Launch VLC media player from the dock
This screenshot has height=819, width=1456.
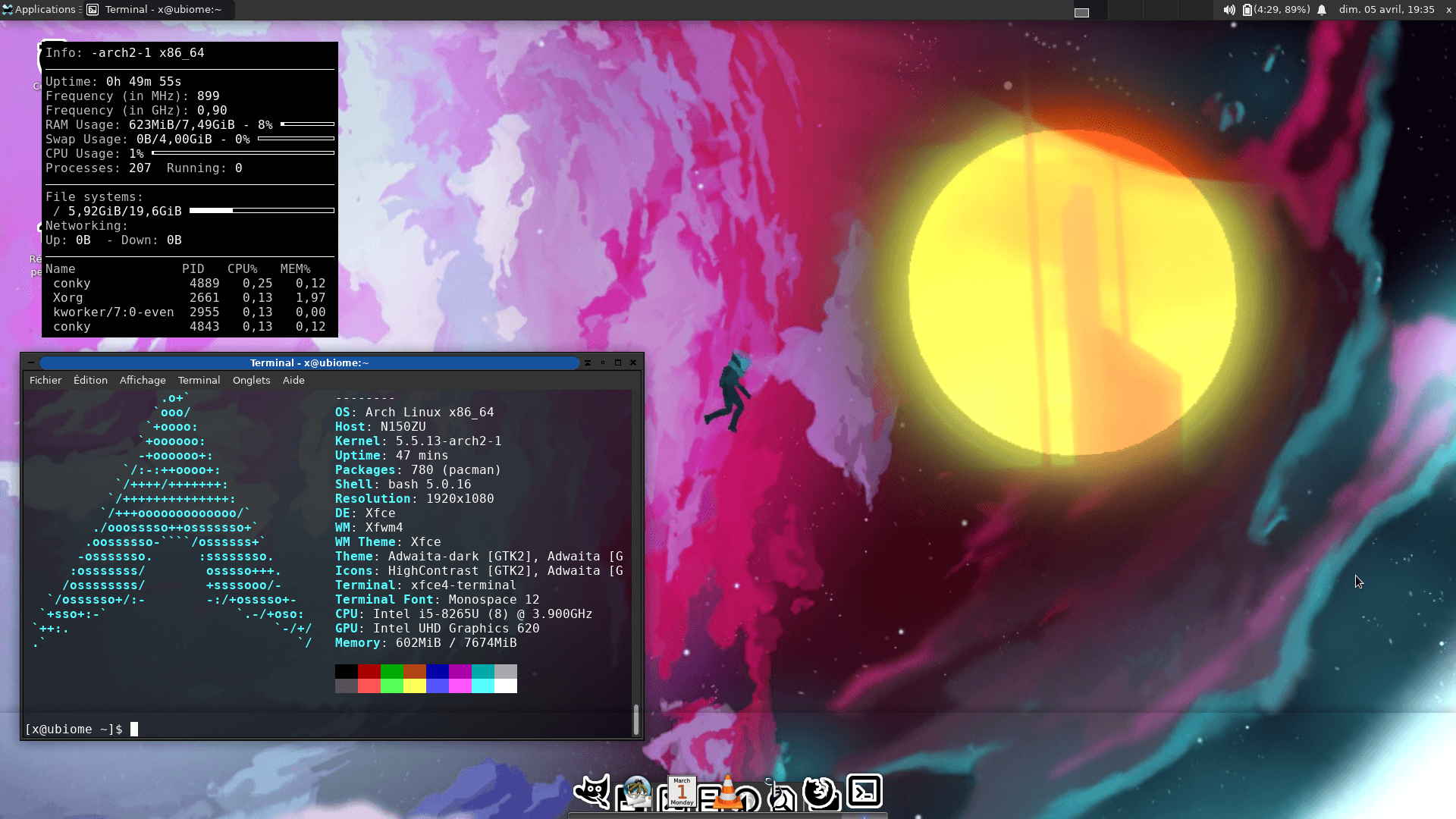(727, 792)
